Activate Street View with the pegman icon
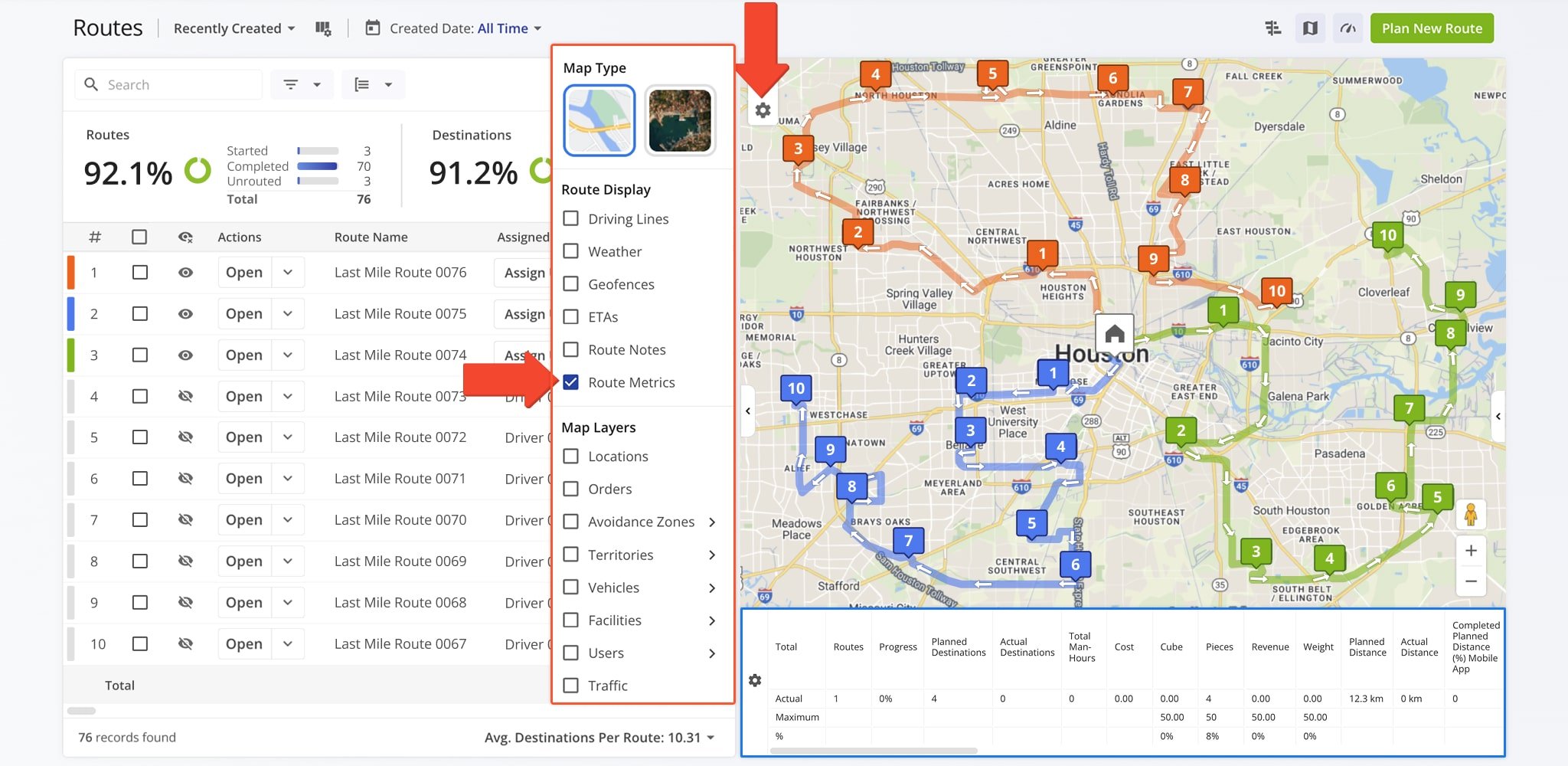Viewport: 1568px width, 766px height. coord(1472,514)
